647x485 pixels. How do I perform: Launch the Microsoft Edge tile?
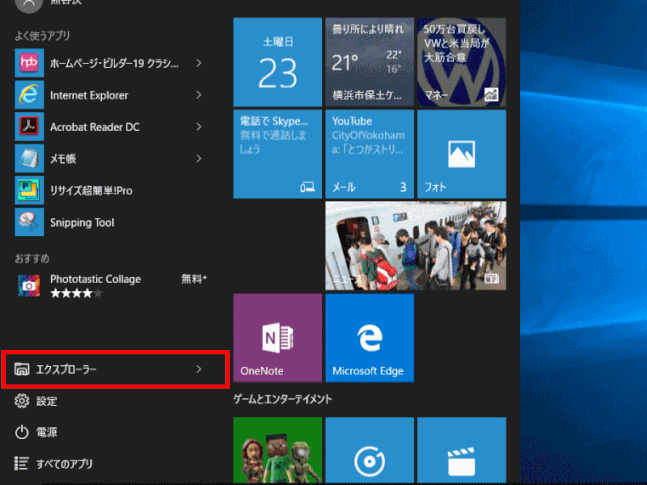tap(369, 338)
